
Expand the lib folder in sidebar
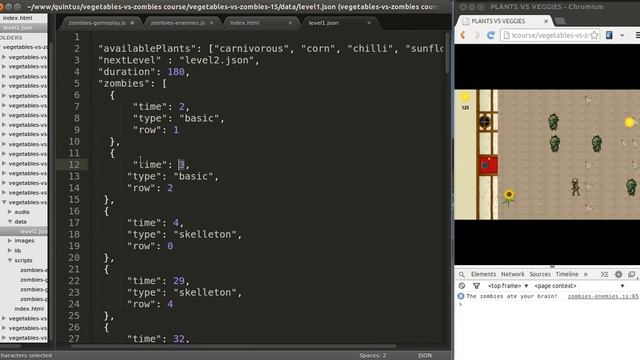tap(10, 250)
